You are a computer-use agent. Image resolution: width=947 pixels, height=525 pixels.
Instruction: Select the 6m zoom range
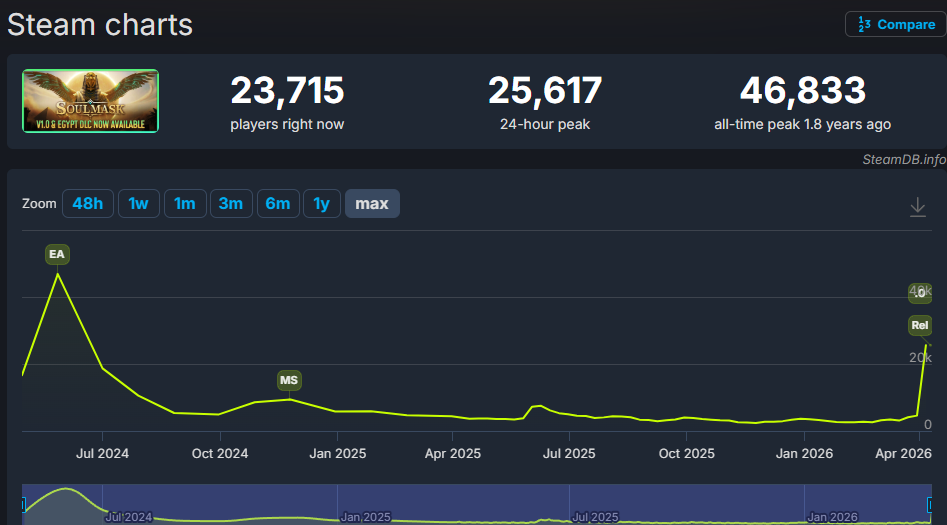coord(277,204)
